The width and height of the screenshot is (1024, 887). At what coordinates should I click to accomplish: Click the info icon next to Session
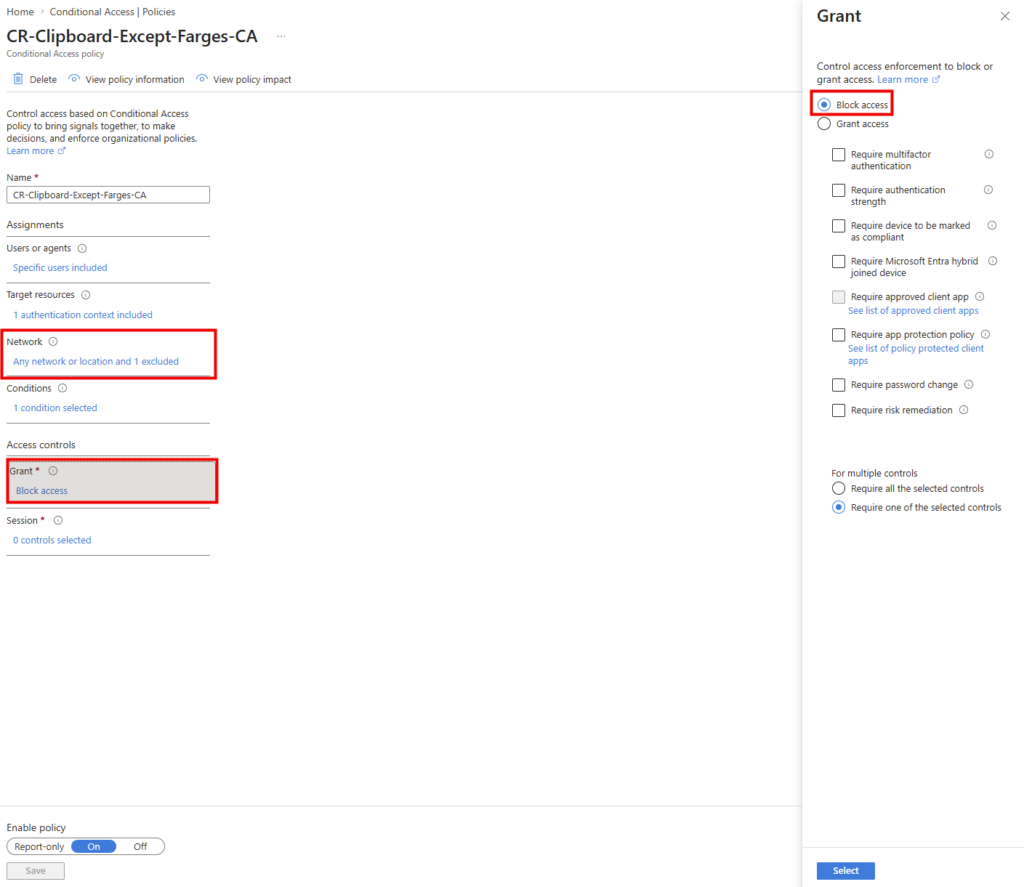(58, 521)
